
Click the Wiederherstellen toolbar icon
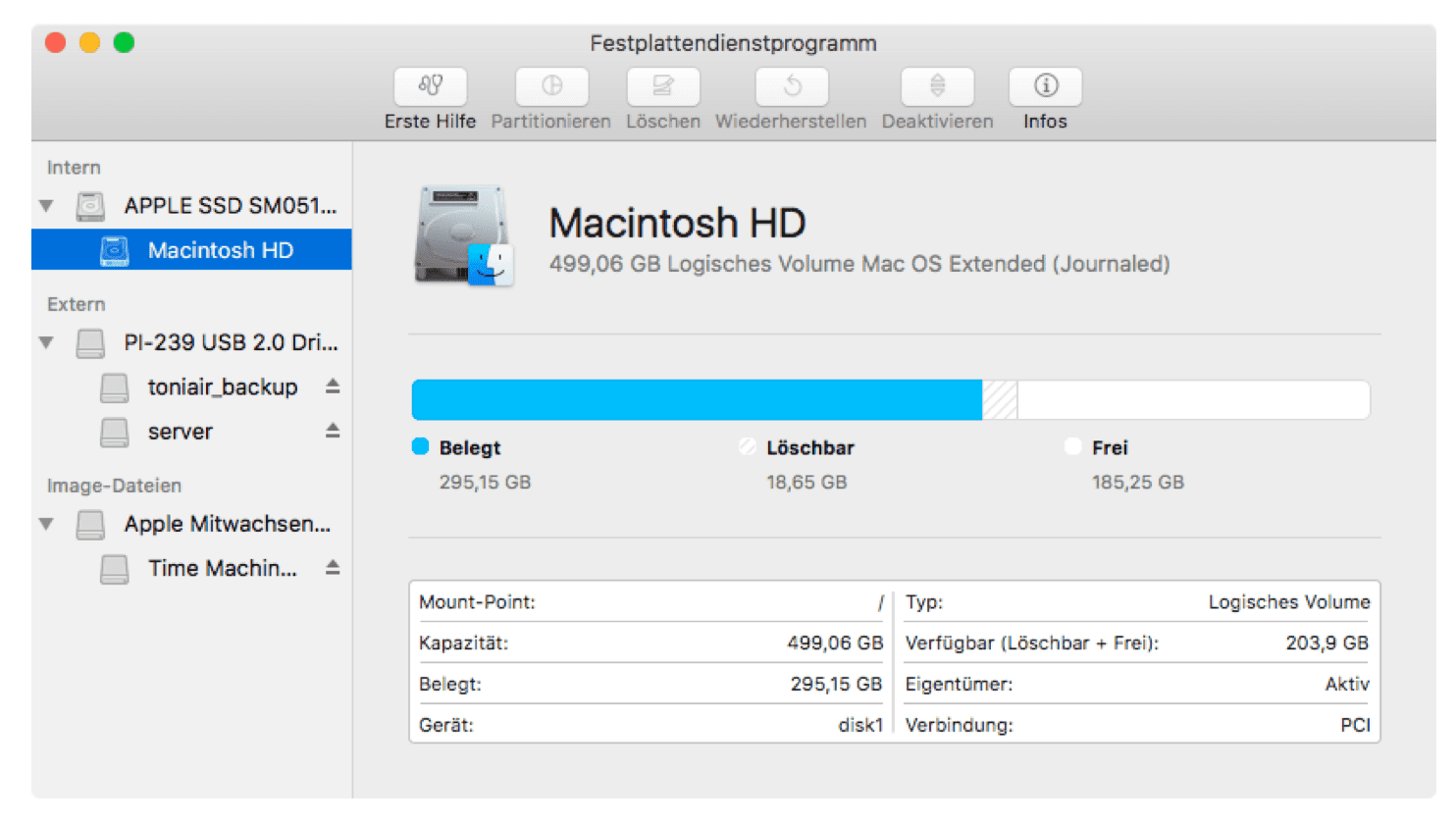click(x=792, y=86)
